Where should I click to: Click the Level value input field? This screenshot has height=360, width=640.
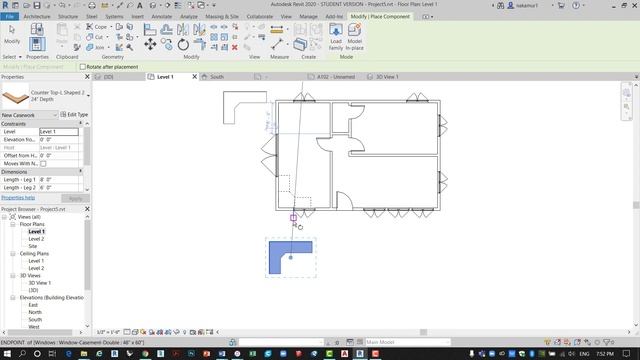point(59,132)
